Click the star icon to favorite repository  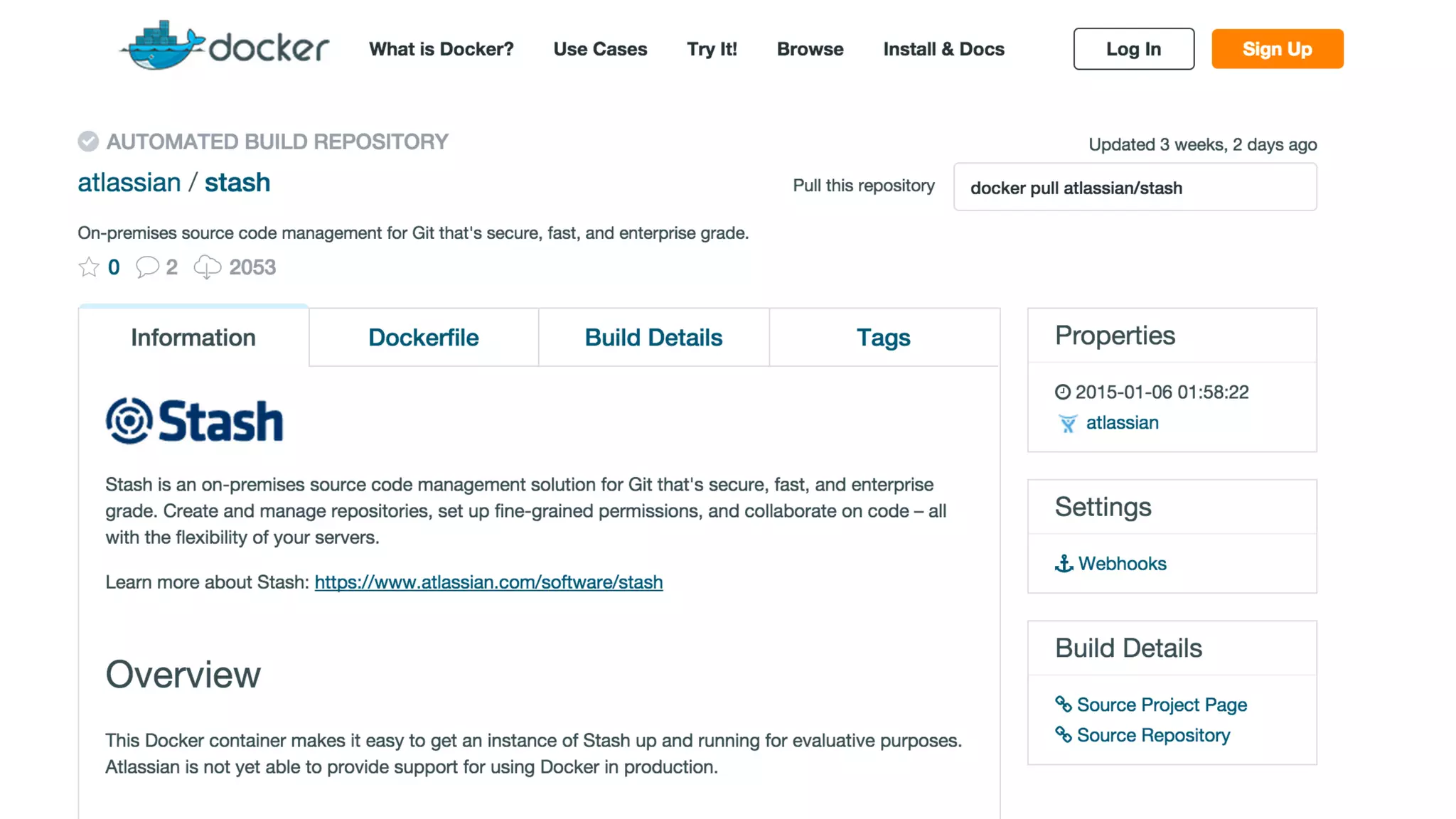(89, 267)
